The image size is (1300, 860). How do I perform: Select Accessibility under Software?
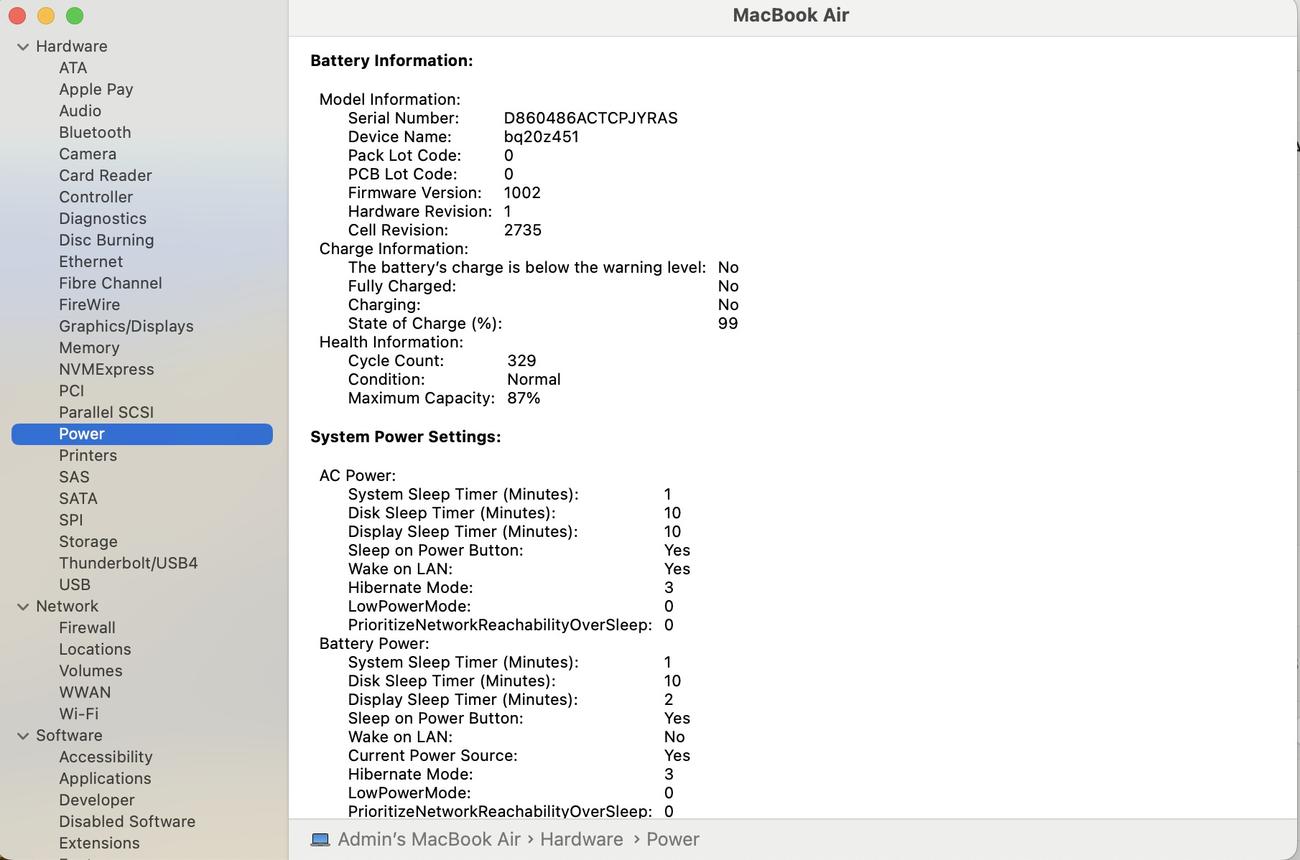[106, 757]
